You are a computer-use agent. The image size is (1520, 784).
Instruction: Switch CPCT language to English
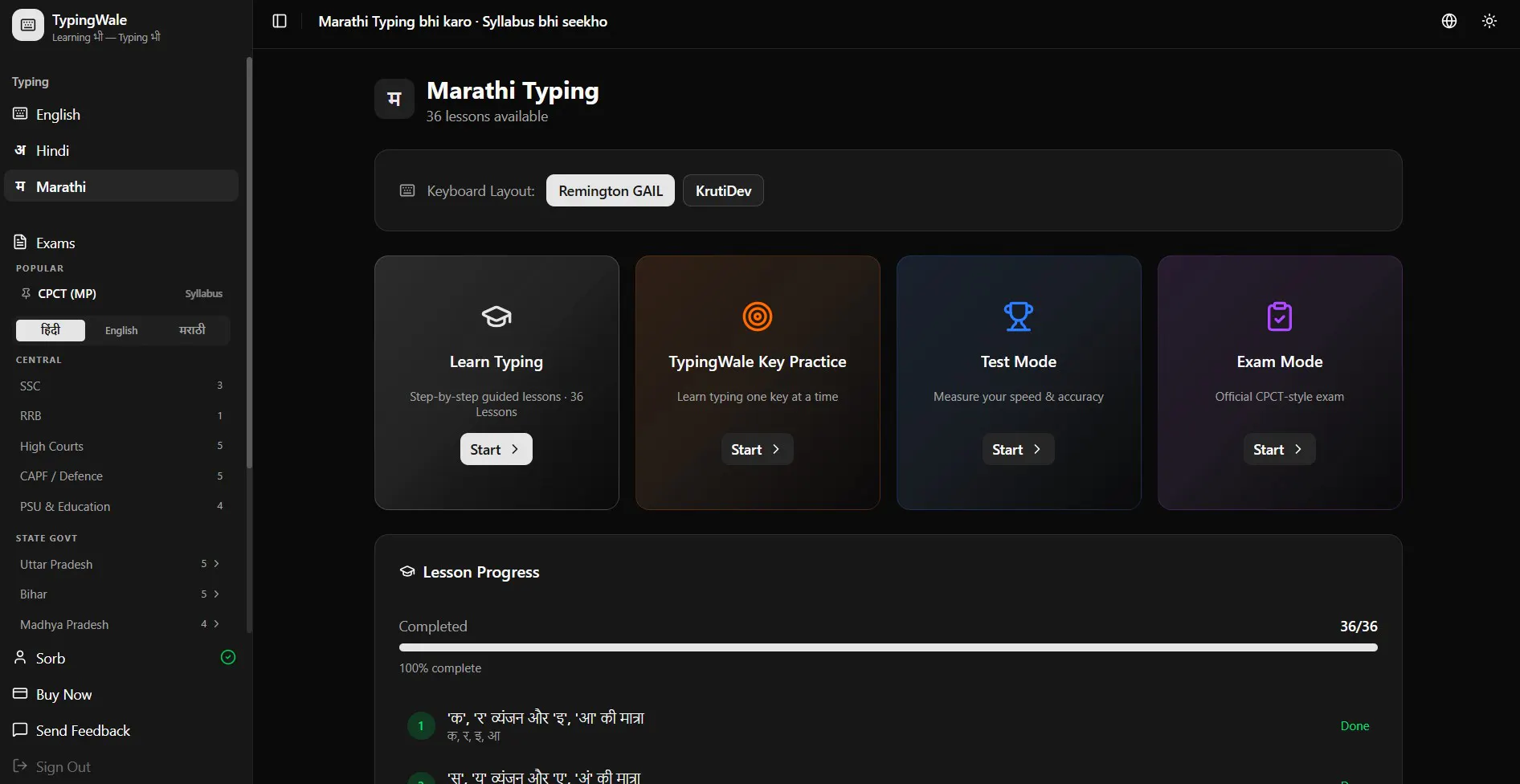[x=121, y=330]
